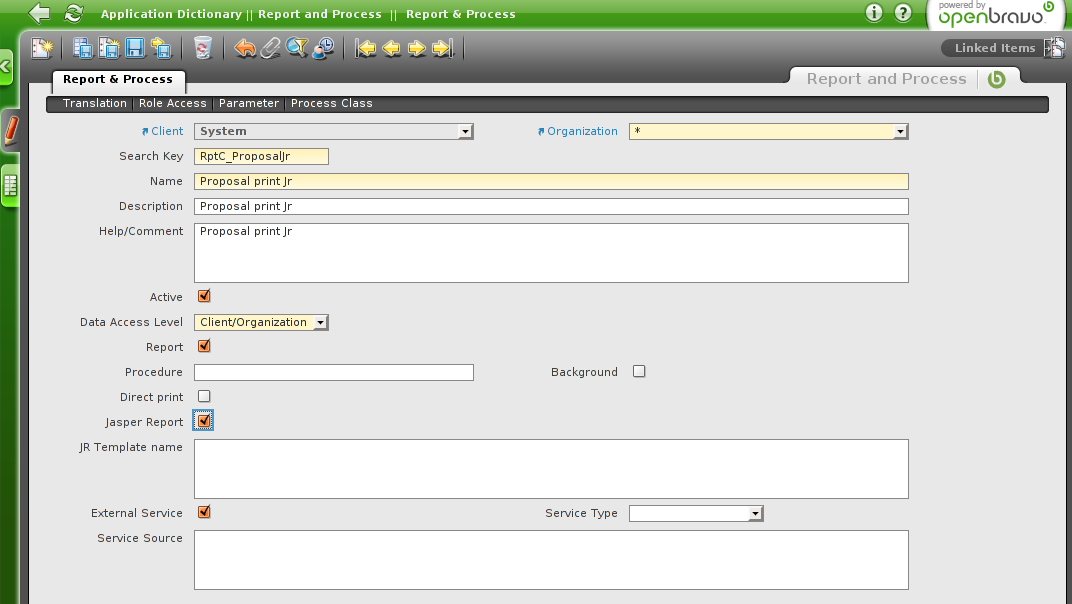Refresh the page with the green refresh icon
The width and height of the screenshot is (1072, 604).
tap(73, 13)
